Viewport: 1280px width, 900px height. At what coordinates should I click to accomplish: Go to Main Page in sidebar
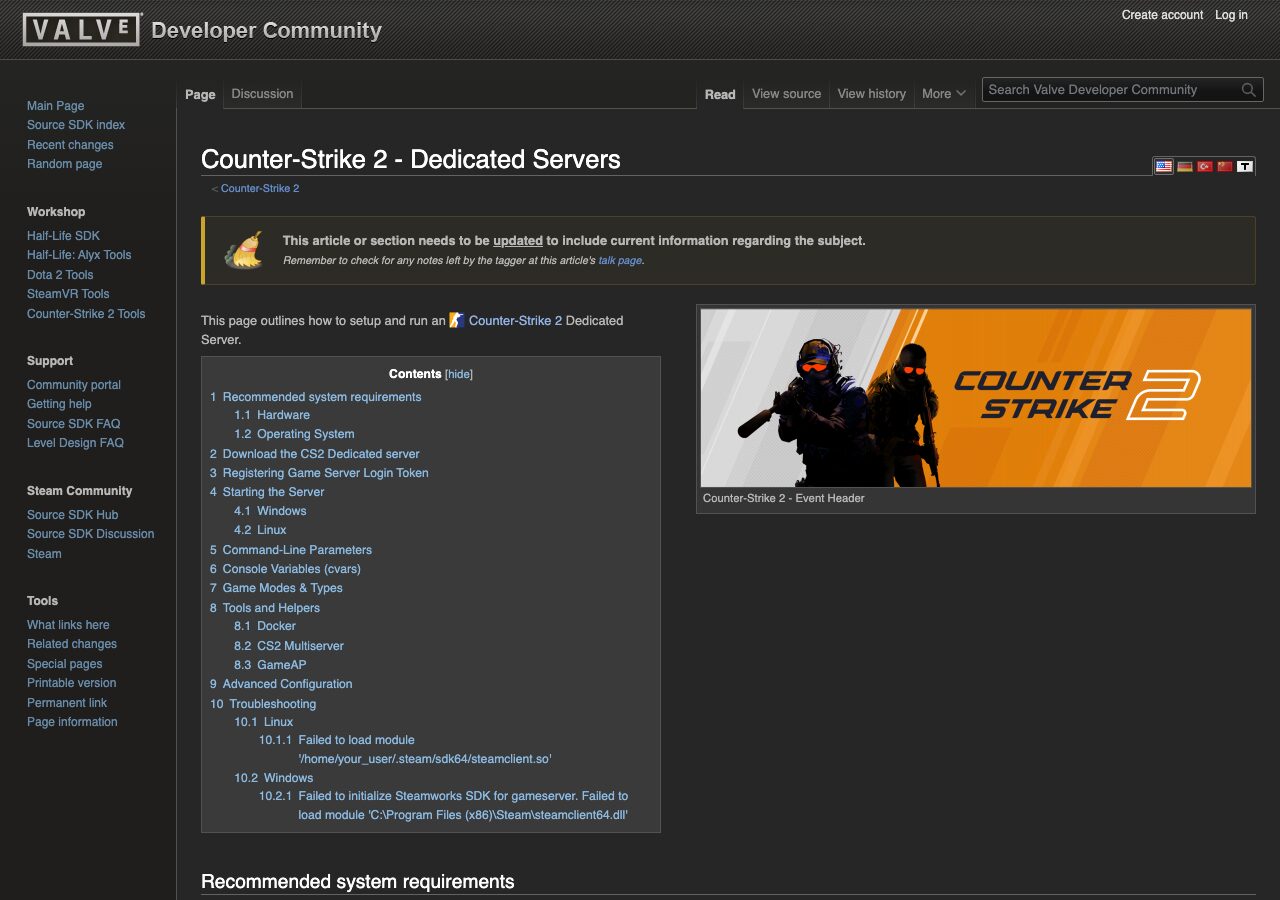(55, 106)
